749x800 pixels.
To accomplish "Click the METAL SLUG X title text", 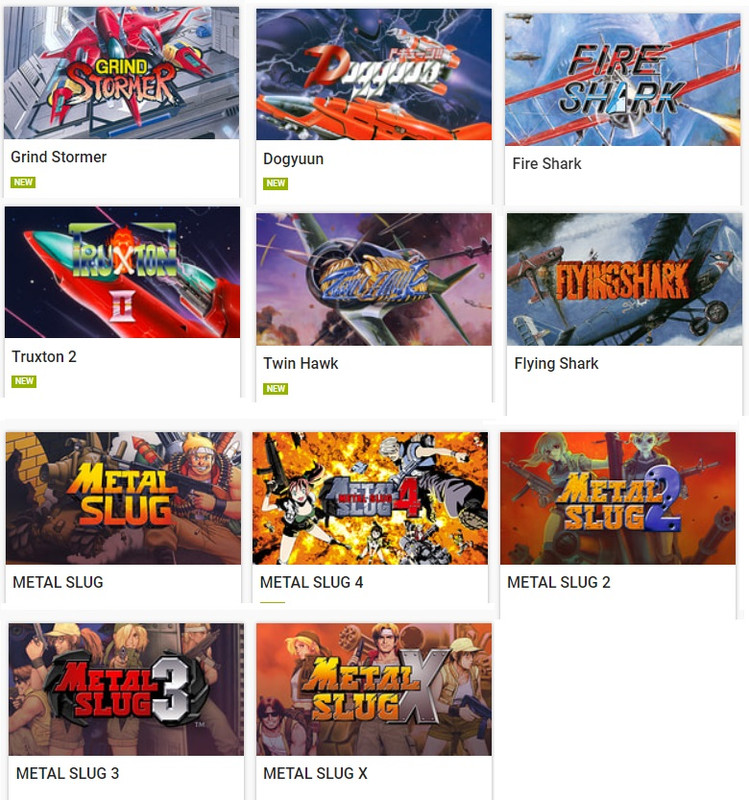I will 315,773.
